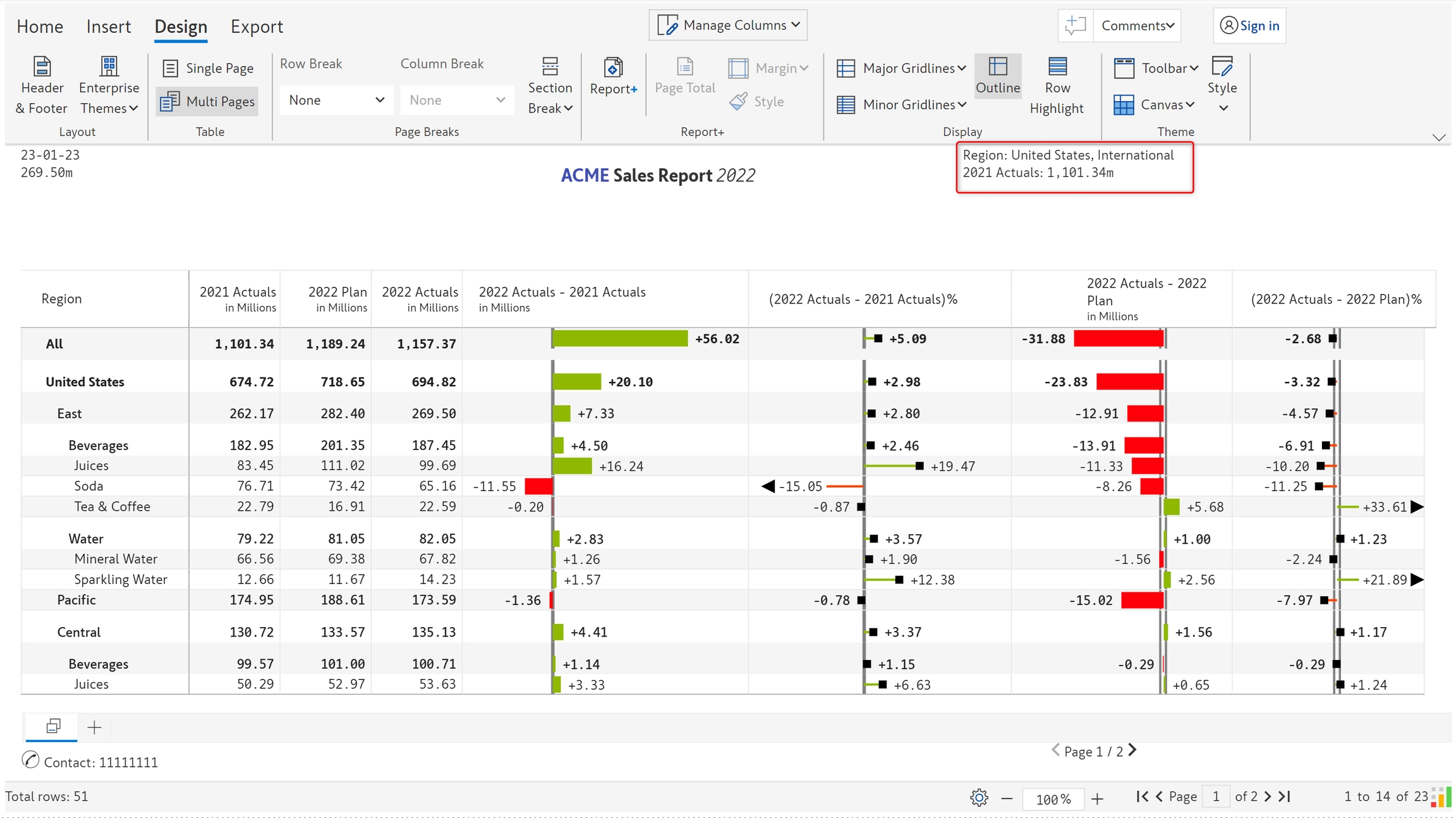The image size is (1456, 818).
Task: Toggle the Outline display option
Action: click(x=998, y=76)
